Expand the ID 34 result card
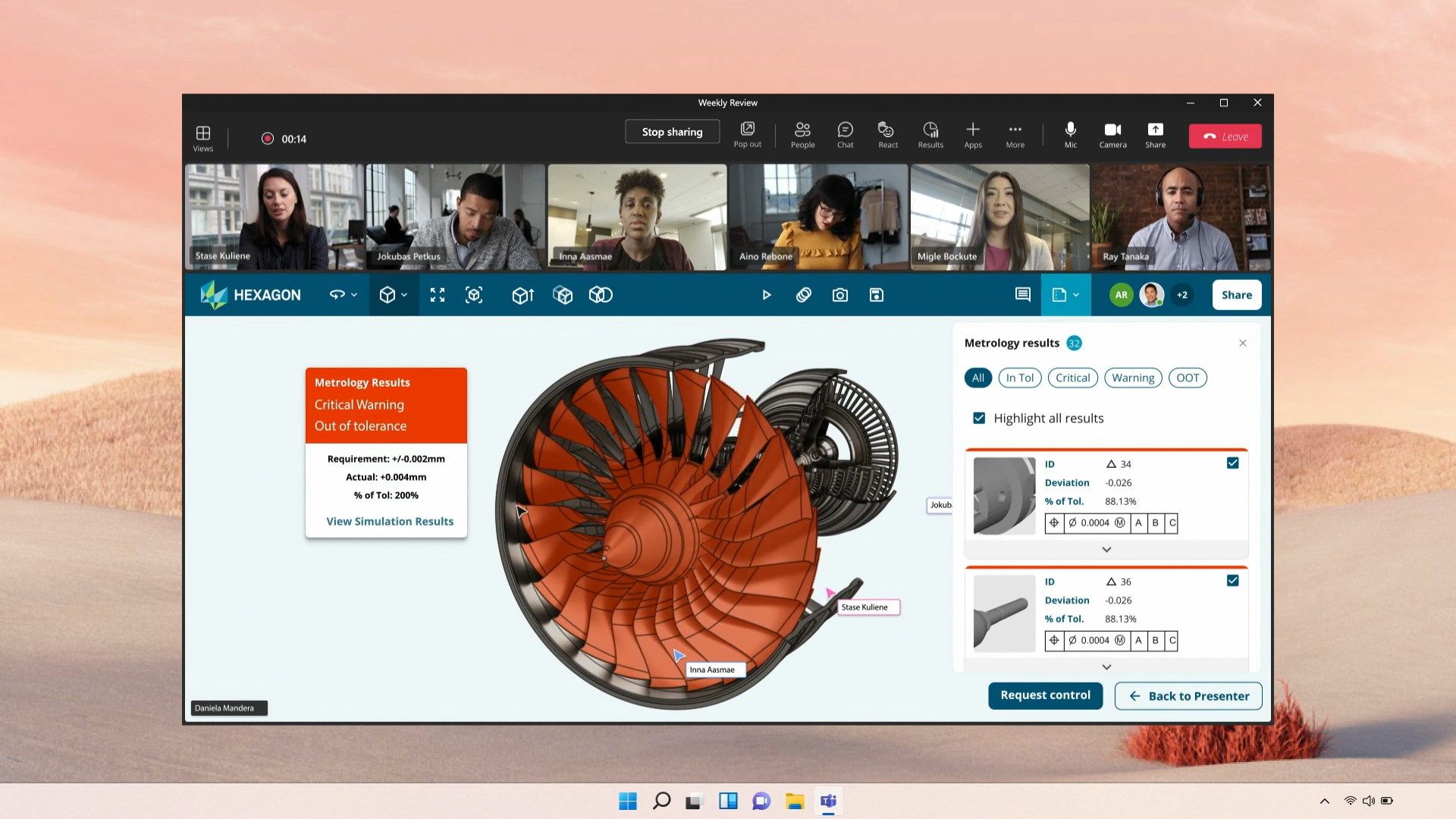 pos(1106,550)
